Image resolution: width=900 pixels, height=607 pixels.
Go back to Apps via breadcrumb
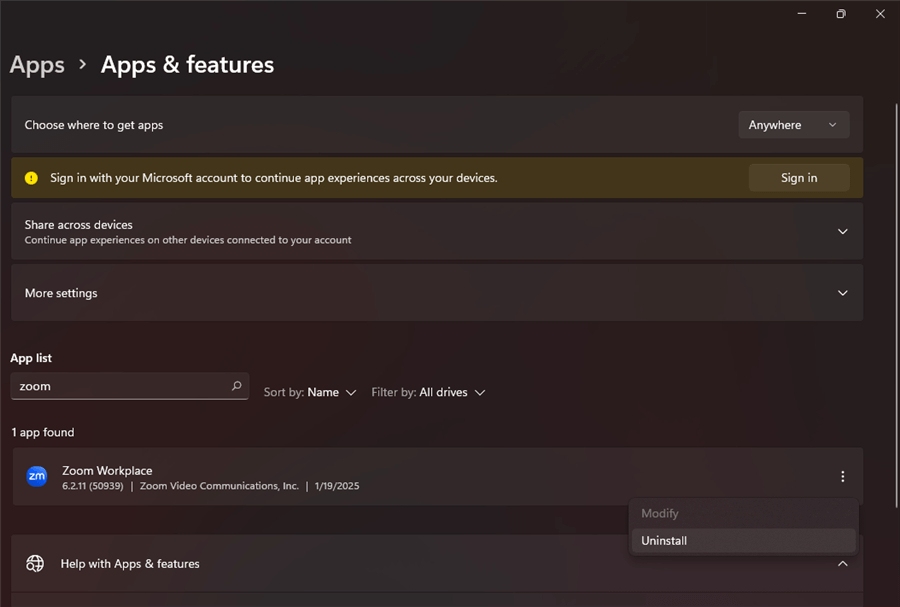[37, 65]
